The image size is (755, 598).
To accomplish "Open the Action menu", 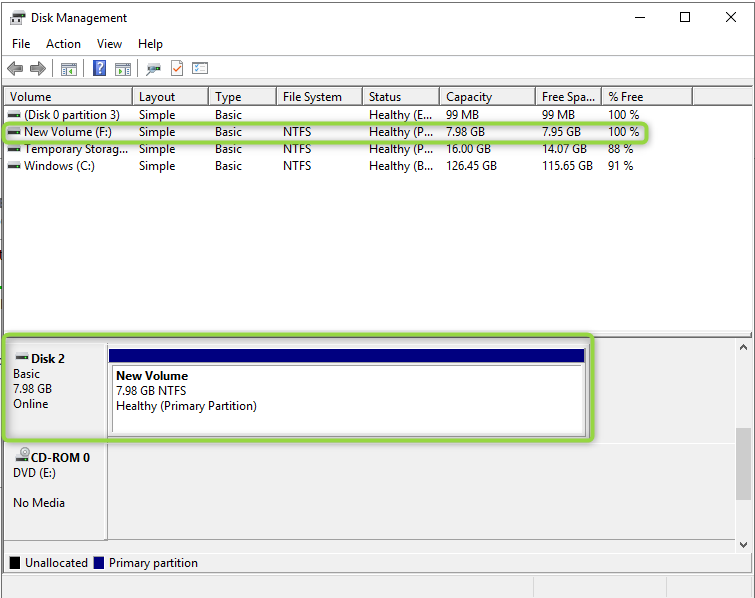I will coord(63,44).
